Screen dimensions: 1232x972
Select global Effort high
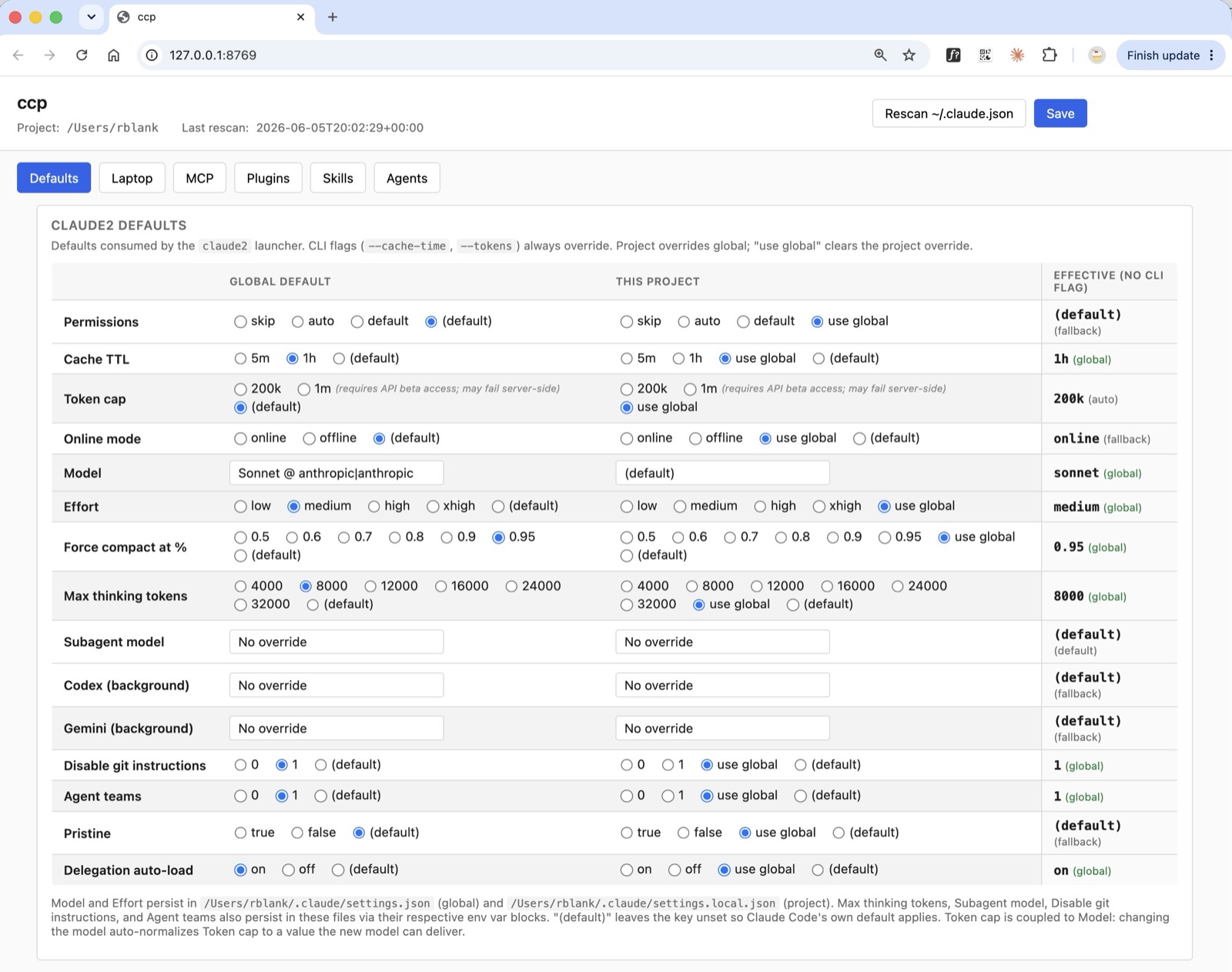tap(373, 507)
